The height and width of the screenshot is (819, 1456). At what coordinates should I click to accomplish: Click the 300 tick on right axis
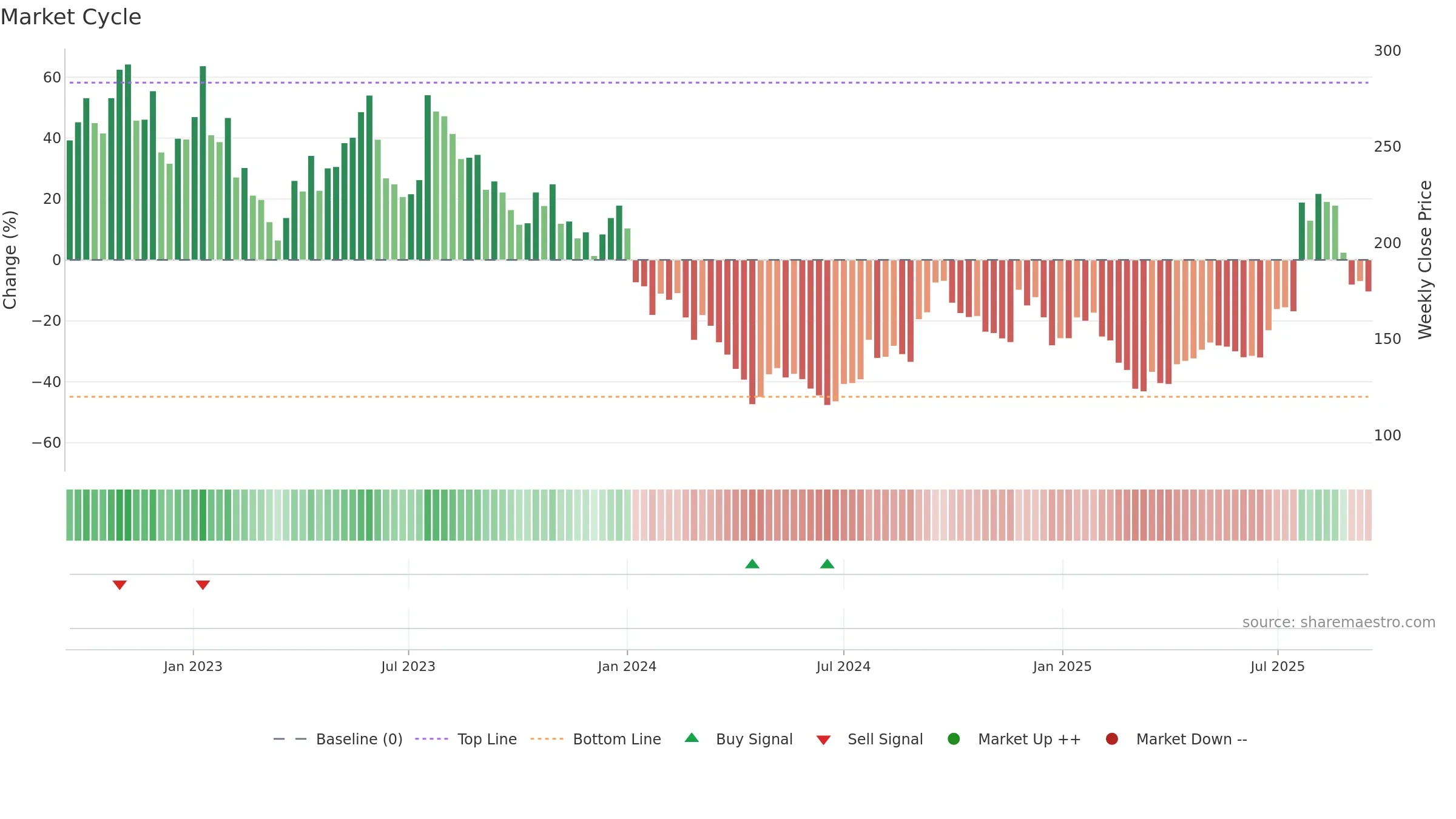(1387, 51)
